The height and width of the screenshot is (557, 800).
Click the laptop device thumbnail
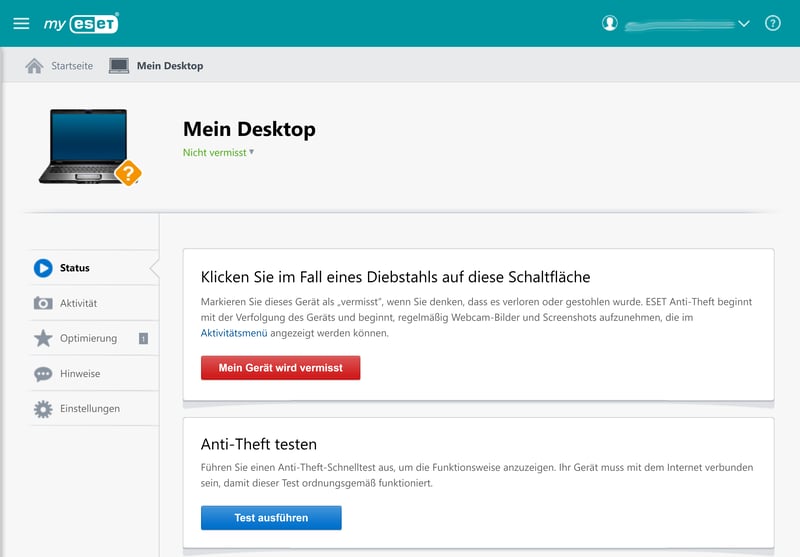84,146
